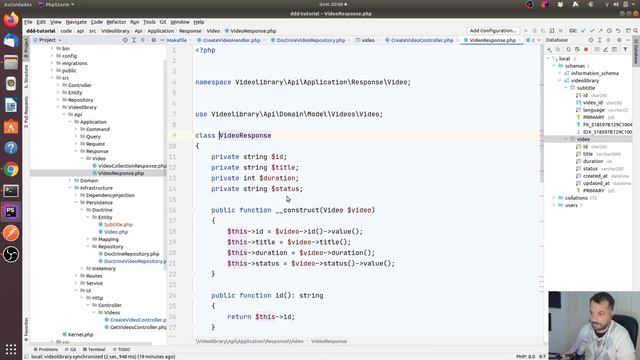Screen dimensions: 640x360
Task: Open the Postman icon in the dock
Action: click(x=11, y=233)
